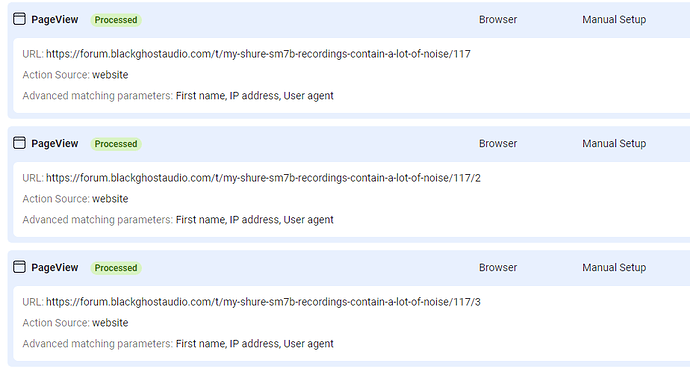Select the PageView title above the noise/117/3 URL
Viewport: 690px width, 368px height.
(x=55, y=268)
